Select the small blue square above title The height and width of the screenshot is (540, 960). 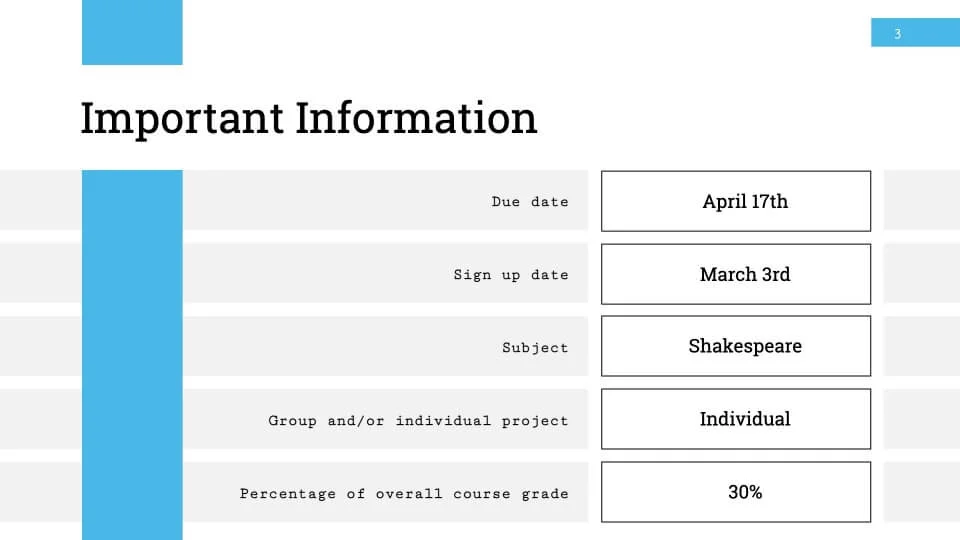(x=132, y=32)
